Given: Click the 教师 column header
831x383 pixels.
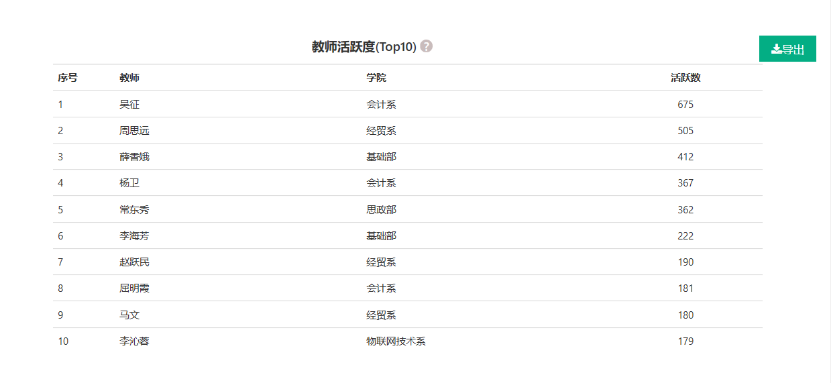Looking at the screenshot, I should tap(129, 78).
